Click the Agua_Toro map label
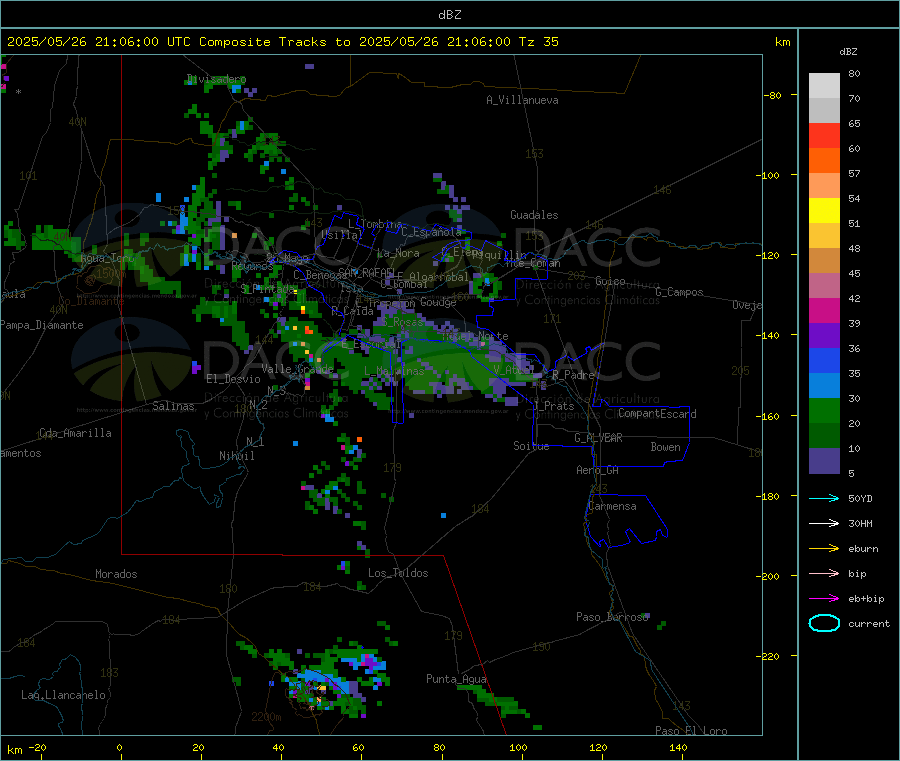 pos(106,258)
